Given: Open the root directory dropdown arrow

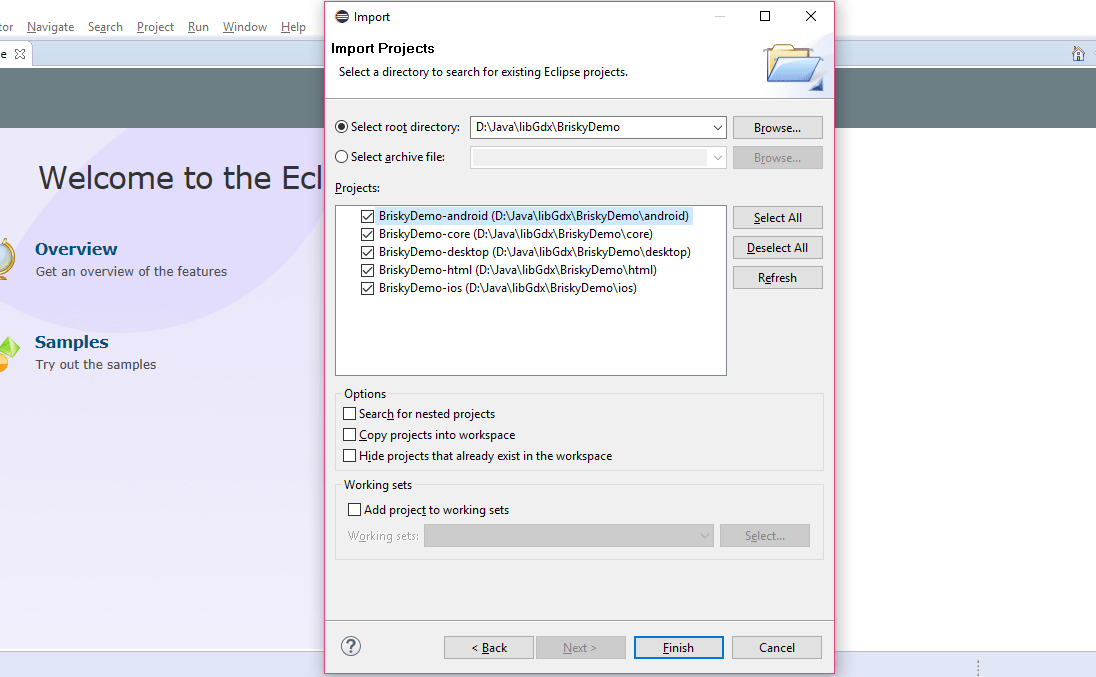Looking at the screenshot, I should click(717, 128).
